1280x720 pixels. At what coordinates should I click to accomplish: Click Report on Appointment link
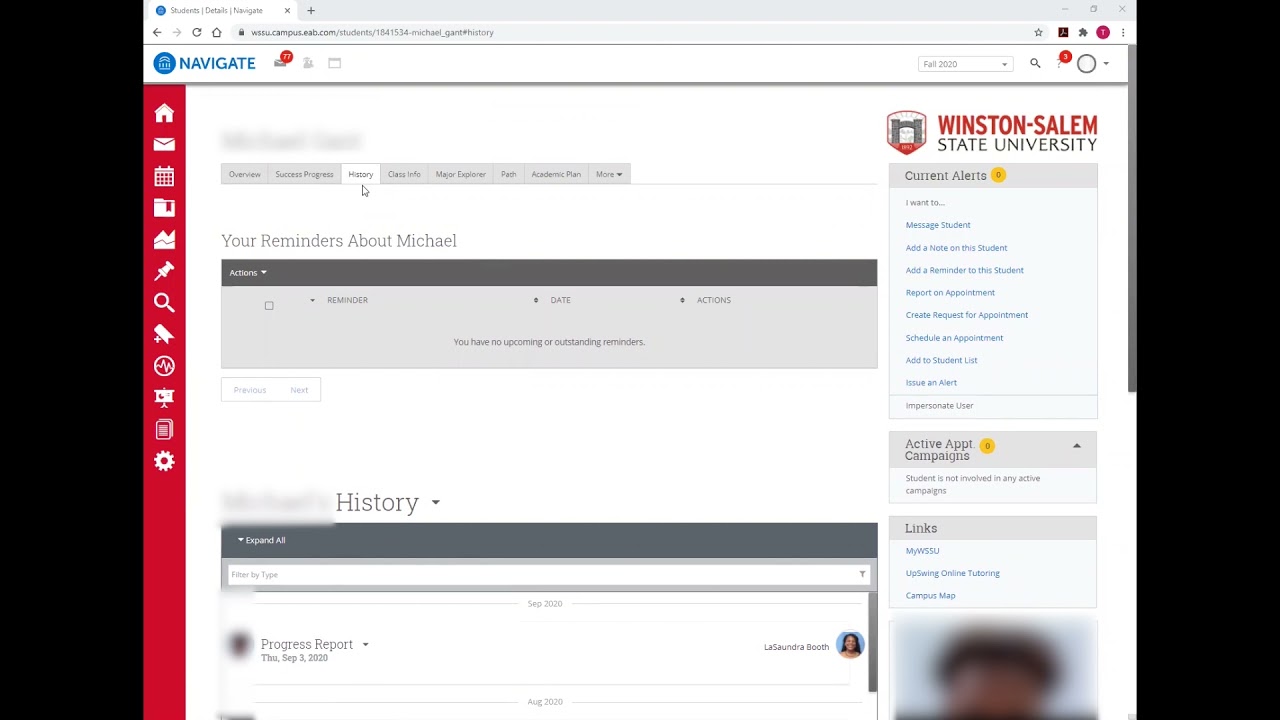(950, 293)
